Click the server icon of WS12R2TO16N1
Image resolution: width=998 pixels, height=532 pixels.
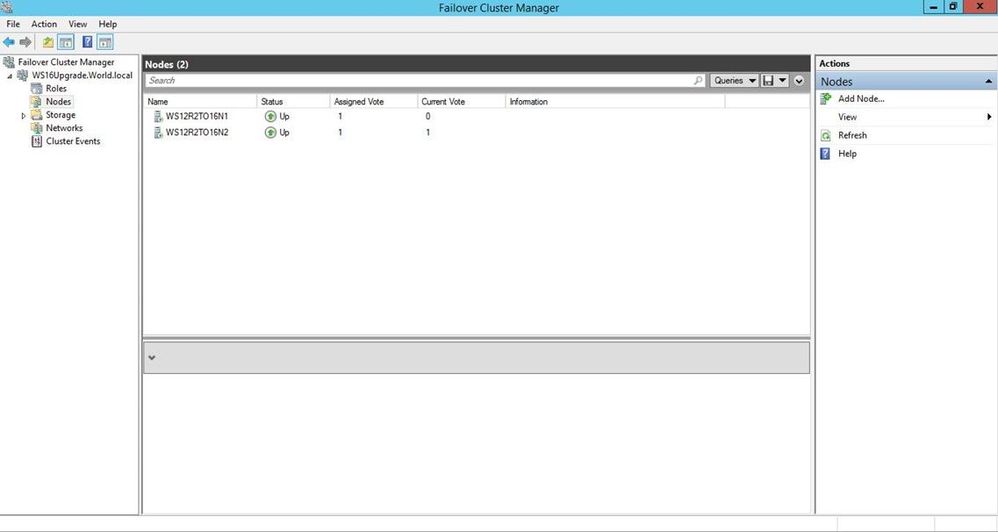pos(158,116)
